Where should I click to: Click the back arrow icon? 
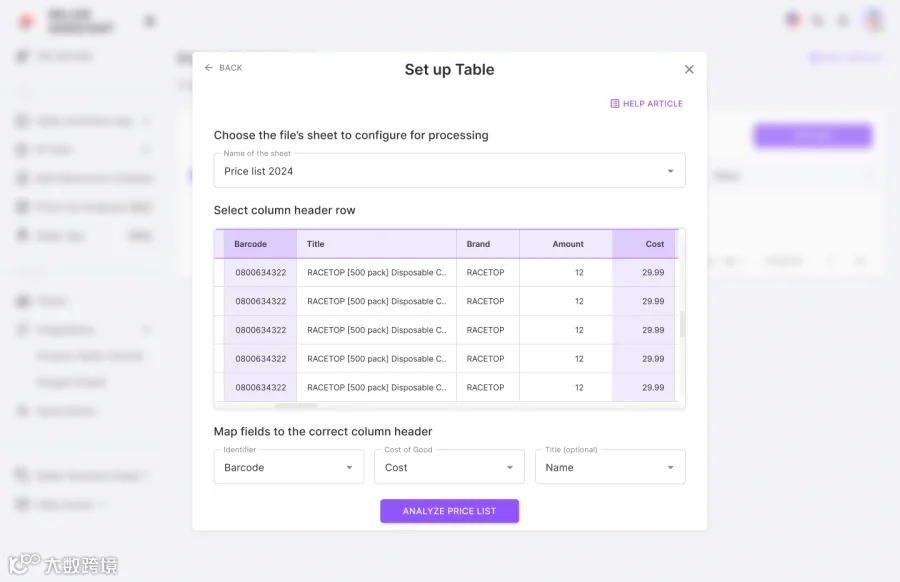[209, 68]
